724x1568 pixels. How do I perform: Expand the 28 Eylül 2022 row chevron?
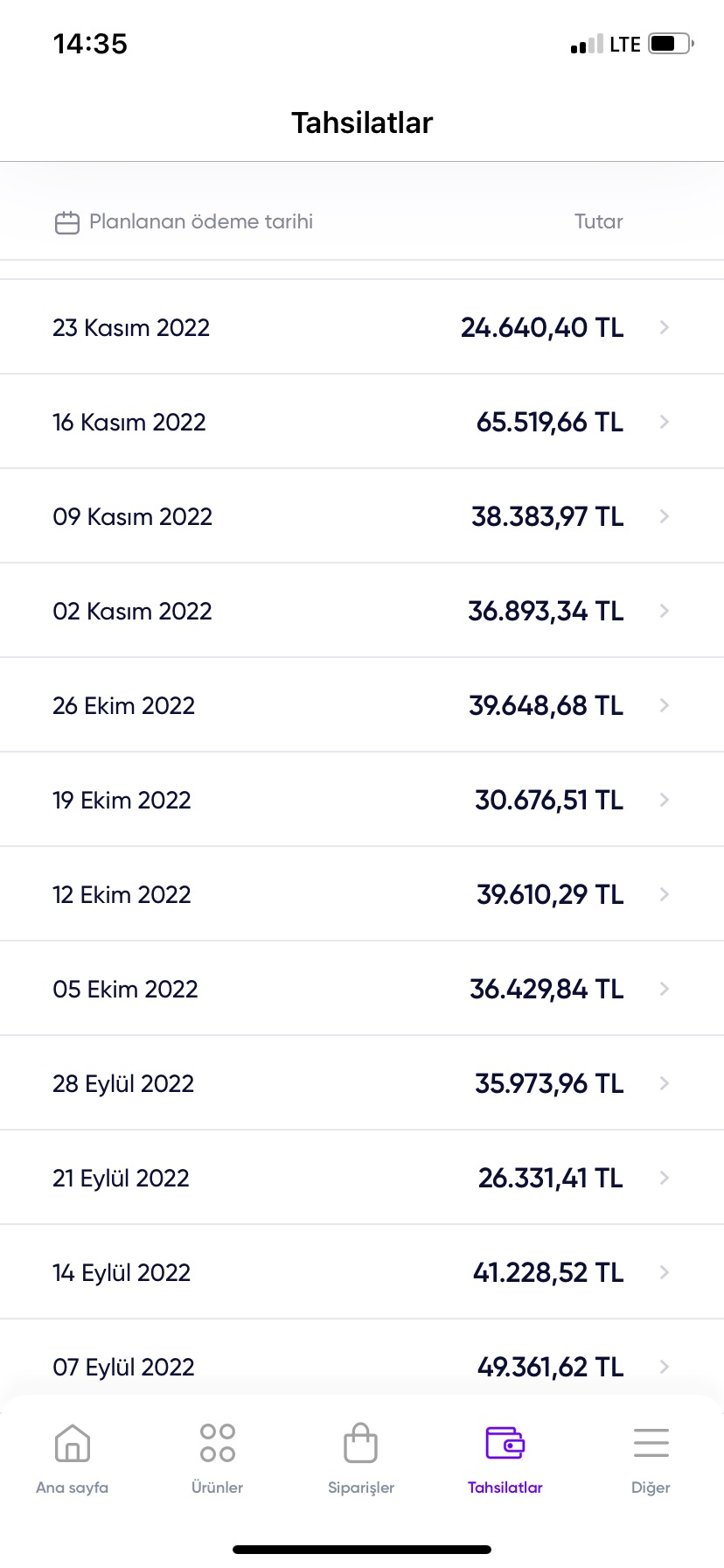[665, 1083]
